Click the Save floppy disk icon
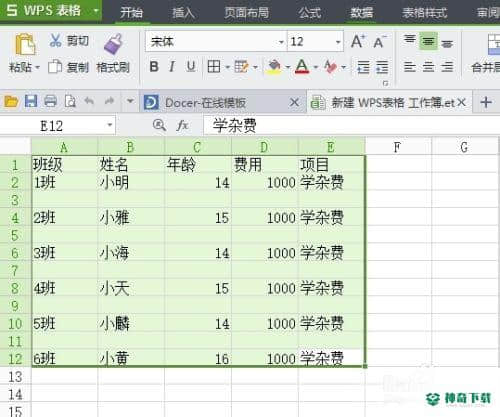 point(31,101)
